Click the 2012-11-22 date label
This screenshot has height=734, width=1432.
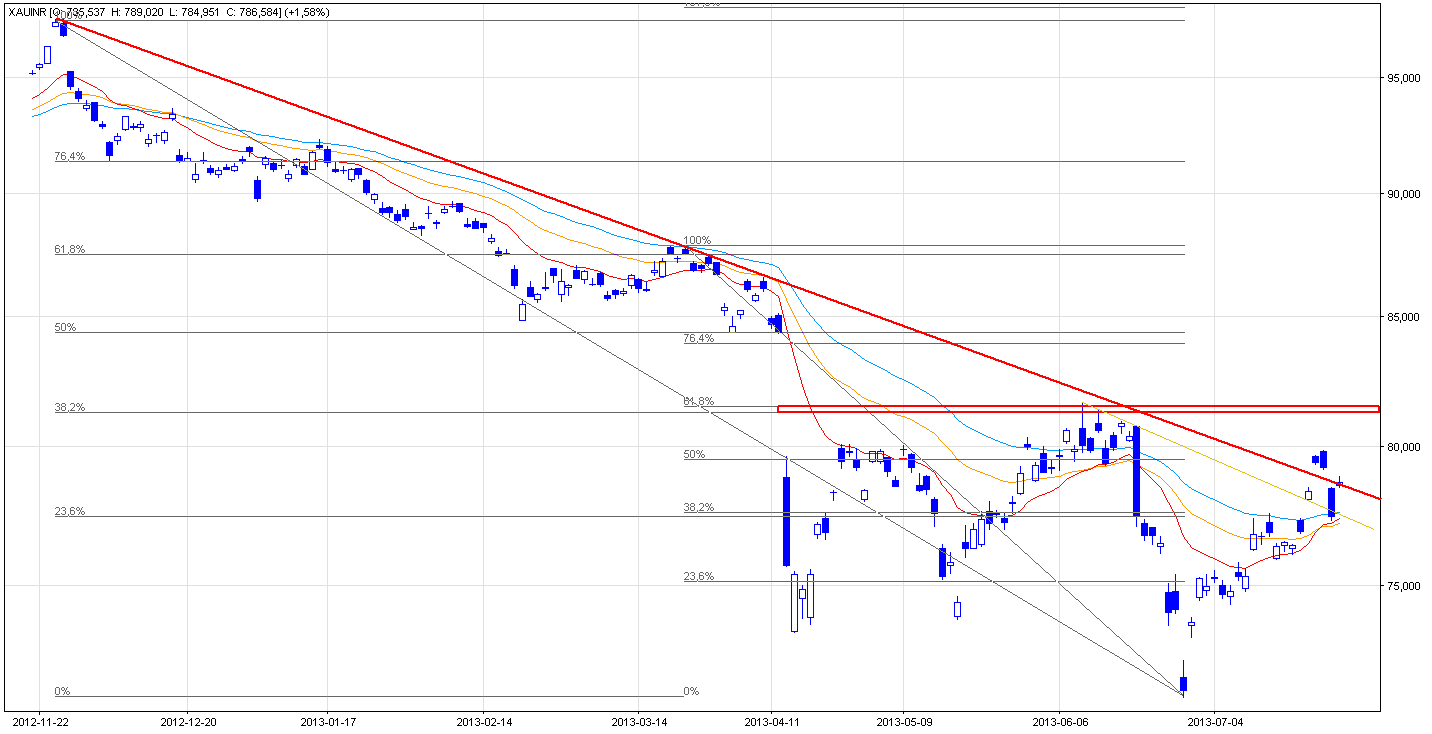point(39,720)
